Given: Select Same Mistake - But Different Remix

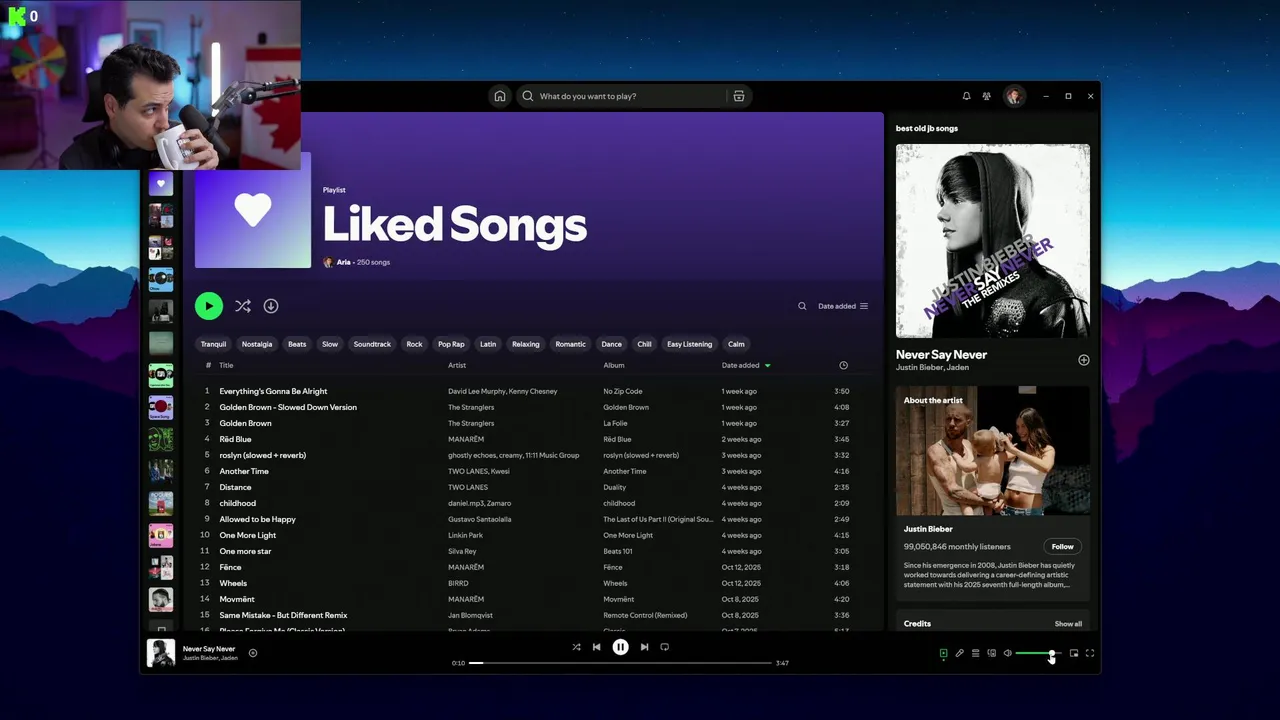Looking at the screenshot, I should [x=283, y=615].
